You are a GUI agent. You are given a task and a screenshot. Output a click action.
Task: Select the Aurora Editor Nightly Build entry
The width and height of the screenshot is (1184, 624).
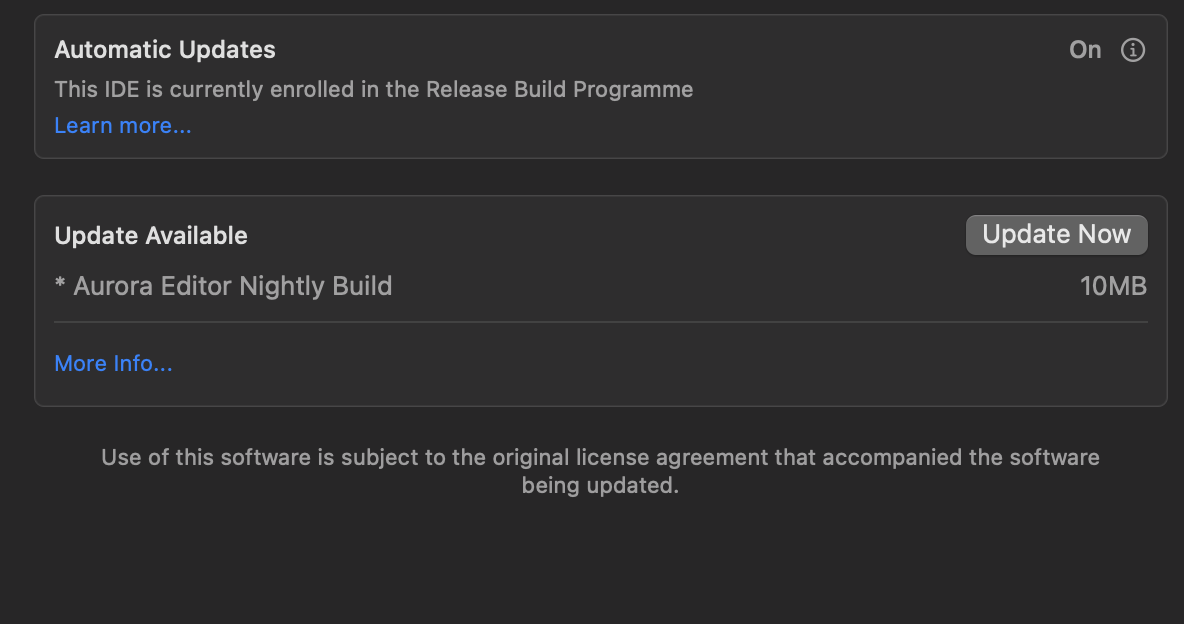tap(223, 285)
